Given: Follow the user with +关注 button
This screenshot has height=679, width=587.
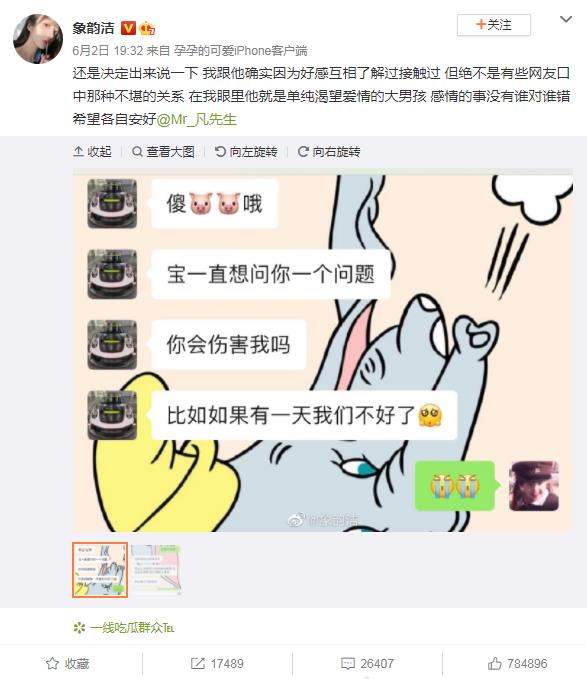Looking at the screenshot, I should [493, 25].
